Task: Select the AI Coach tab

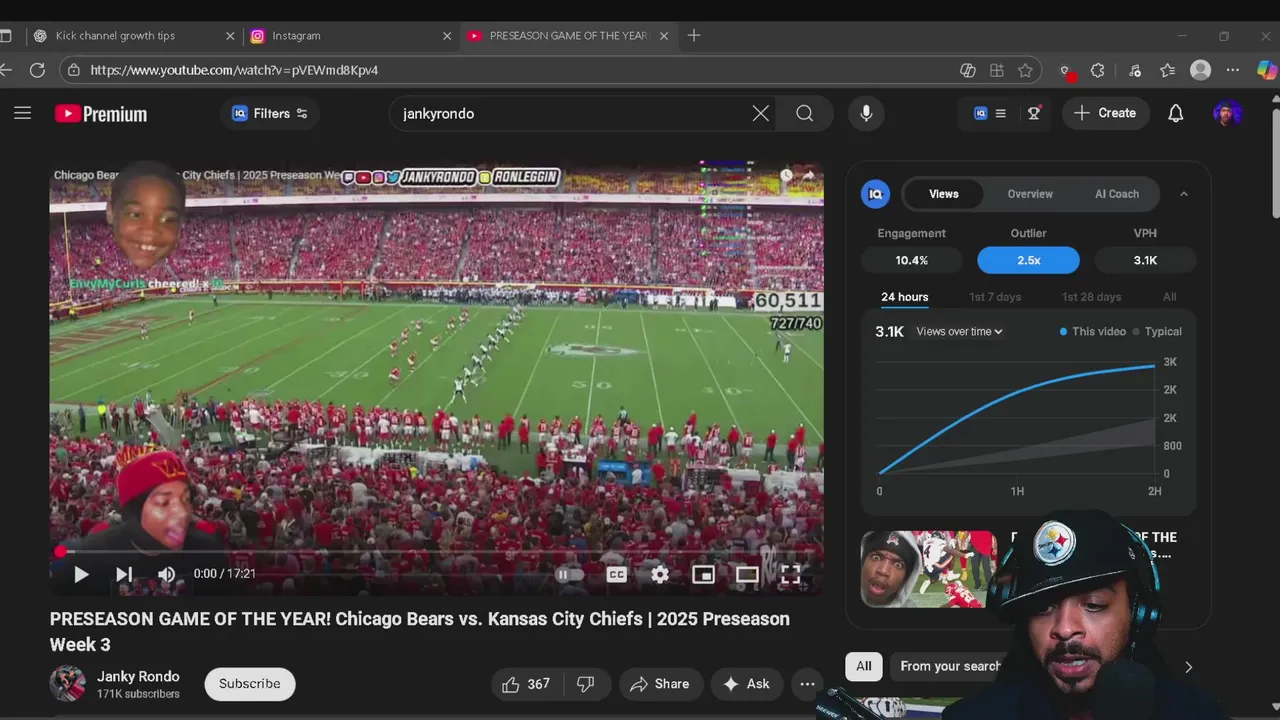Action: tap(1117, 194)
